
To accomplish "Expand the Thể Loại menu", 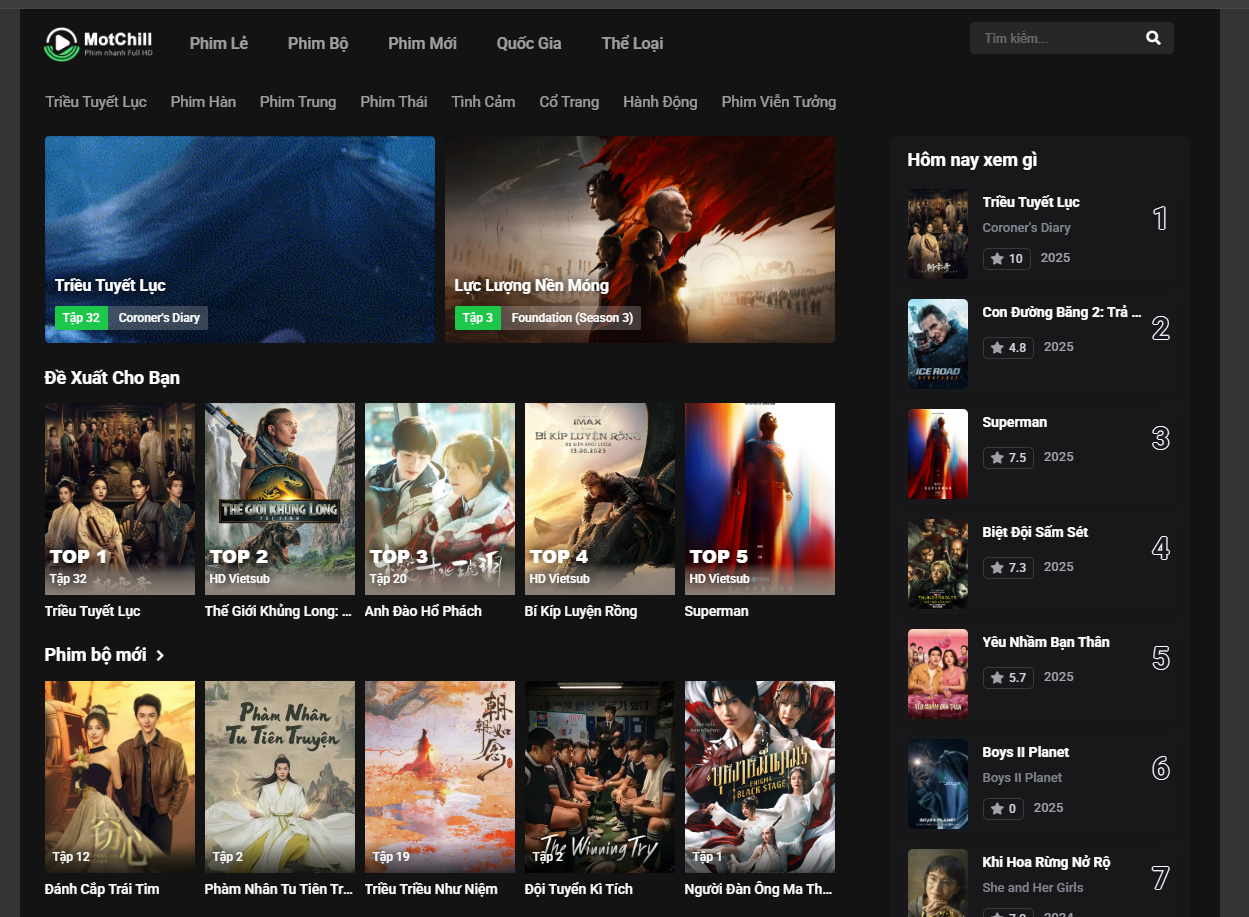I will tap(632, 43).
